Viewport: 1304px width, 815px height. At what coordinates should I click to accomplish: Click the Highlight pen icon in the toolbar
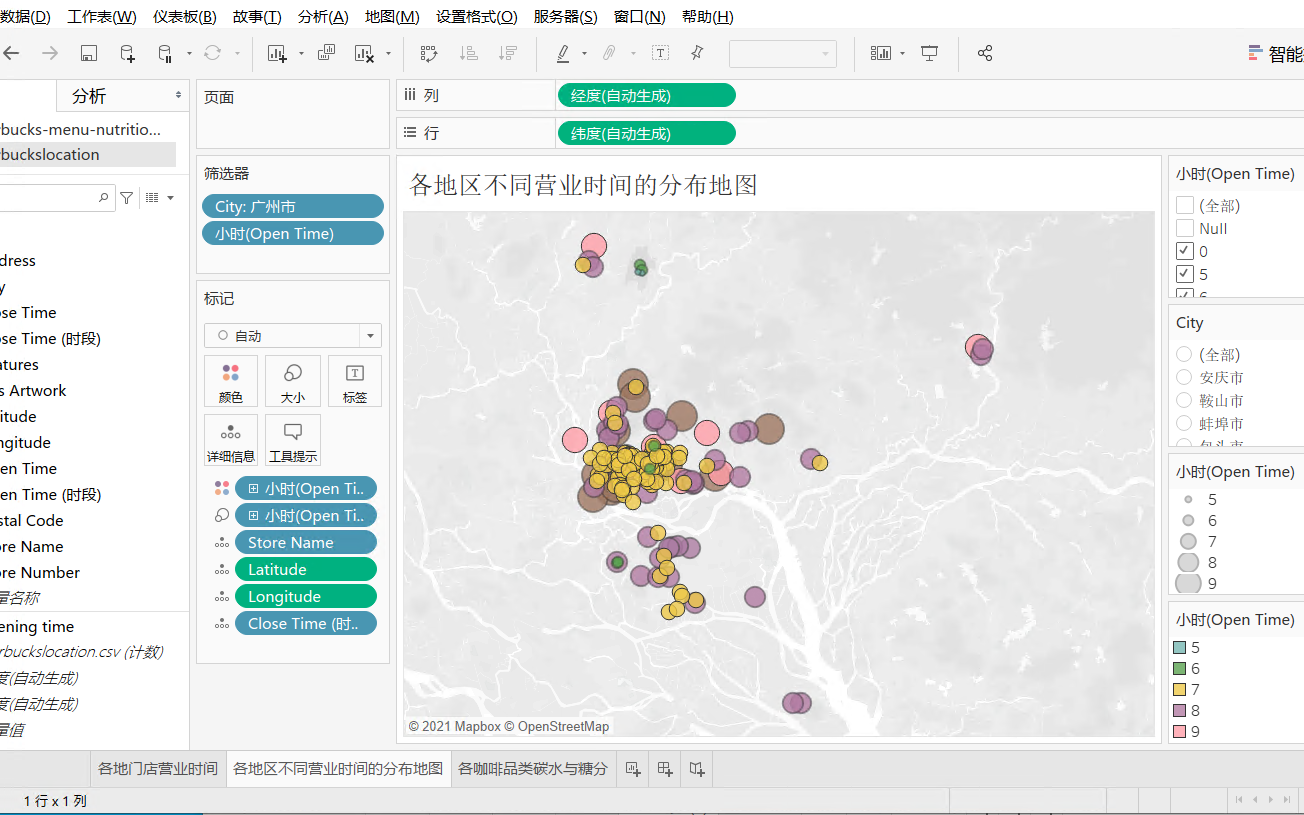tap(563, 53)
